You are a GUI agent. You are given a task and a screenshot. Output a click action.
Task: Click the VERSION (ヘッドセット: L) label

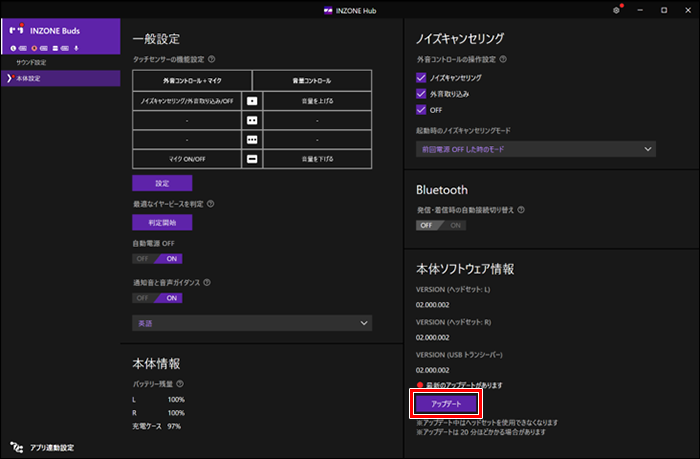[x=453, y=289]
